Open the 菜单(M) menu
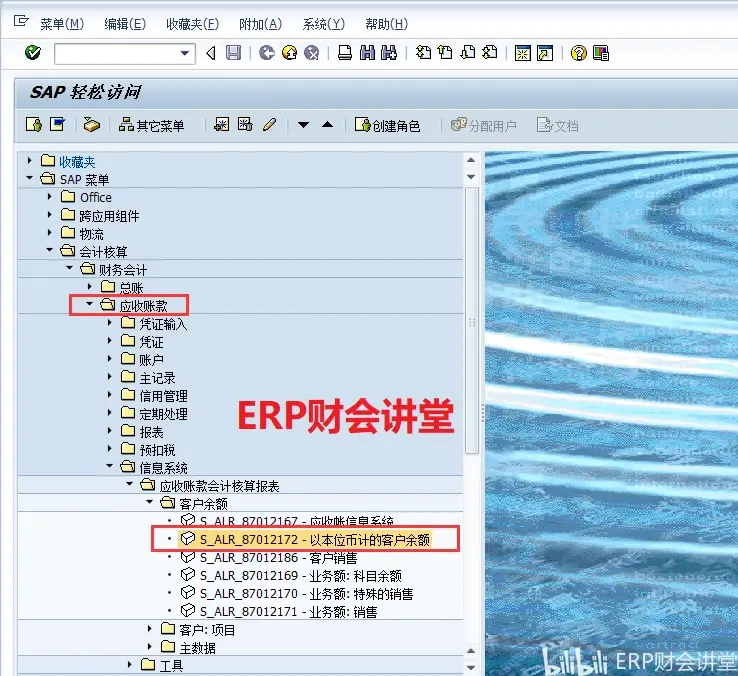Screen dimensions: 738x676 tap(62, 24)
